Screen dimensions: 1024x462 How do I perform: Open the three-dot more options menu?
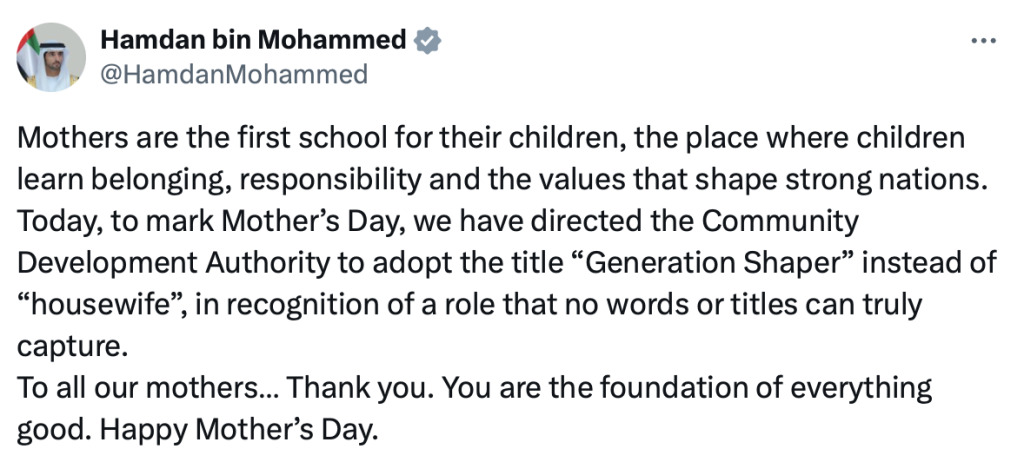(984, 41)
